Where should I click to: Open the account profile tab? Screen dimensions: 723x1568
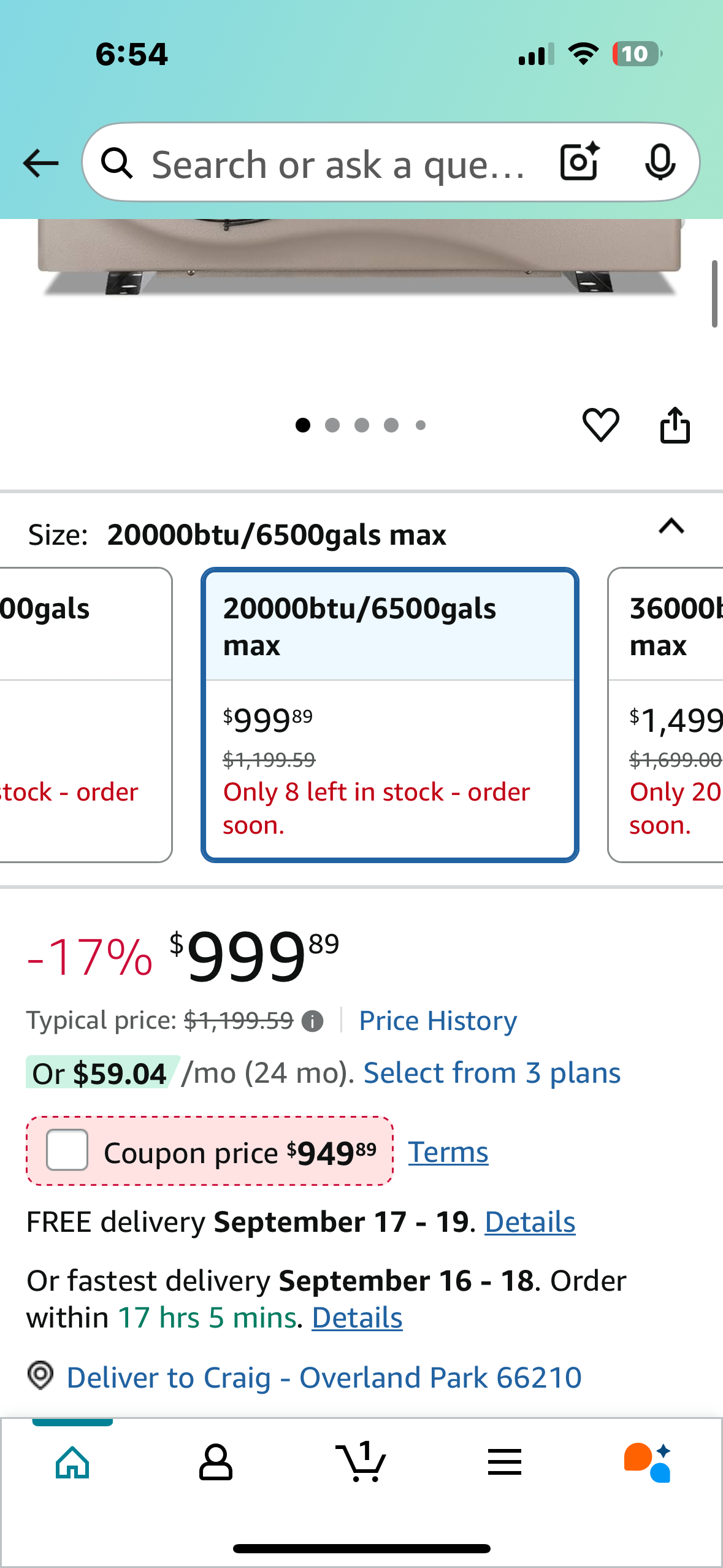216,1462
